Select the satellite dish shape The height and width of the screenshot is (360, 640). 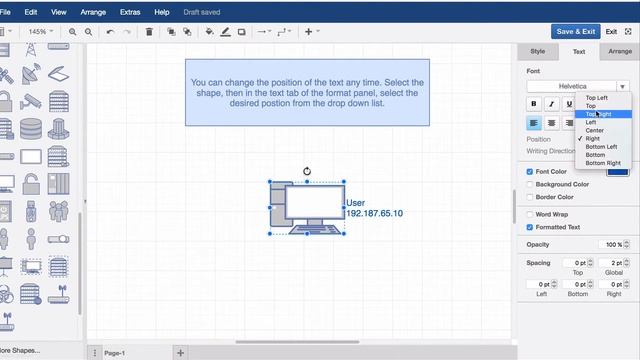click(31, 73)
